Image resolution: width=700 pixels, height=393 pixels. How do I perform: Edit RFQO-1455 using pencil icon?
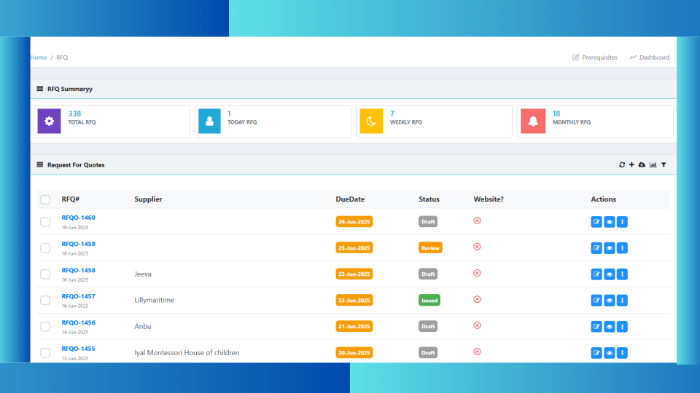tap(596, 353)
